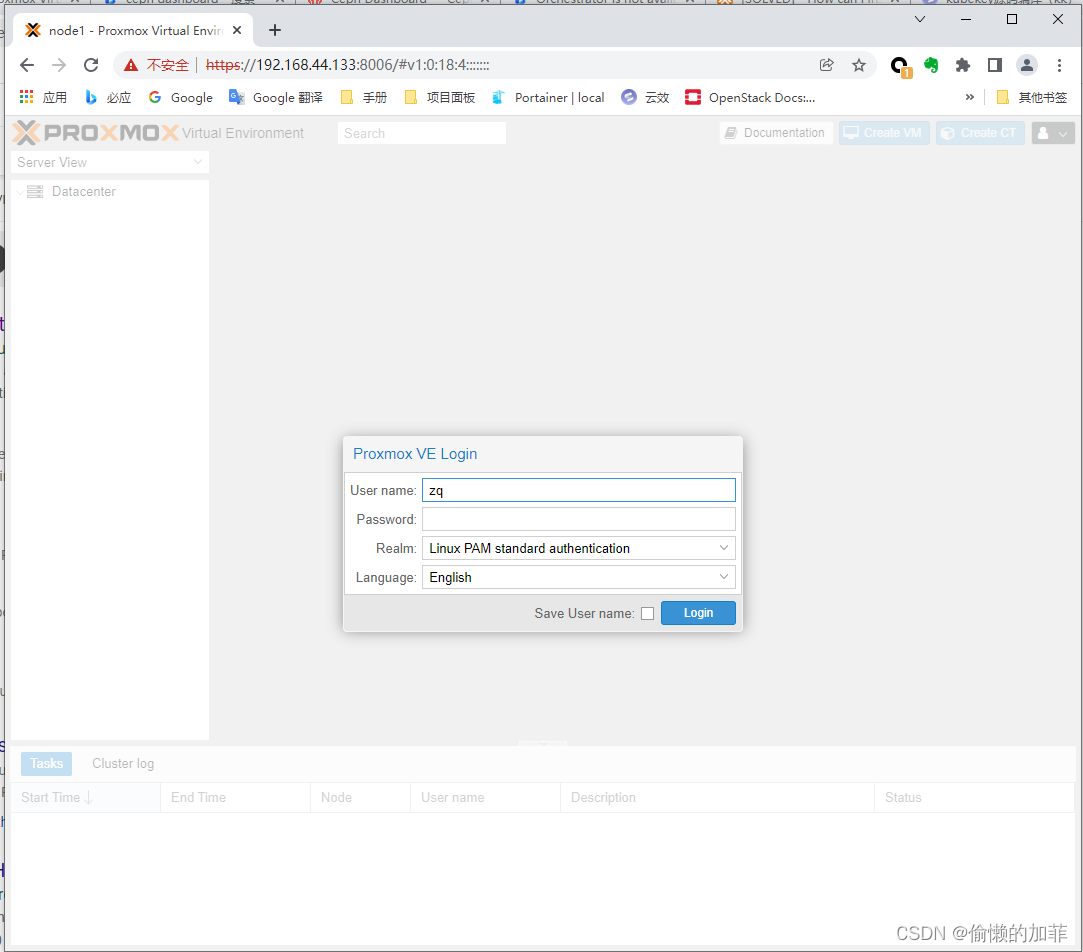Open the 项目面板 bookmark folder
Image resolution: width=1083 pixels, height=952 pixels.
tap(440, 97)
